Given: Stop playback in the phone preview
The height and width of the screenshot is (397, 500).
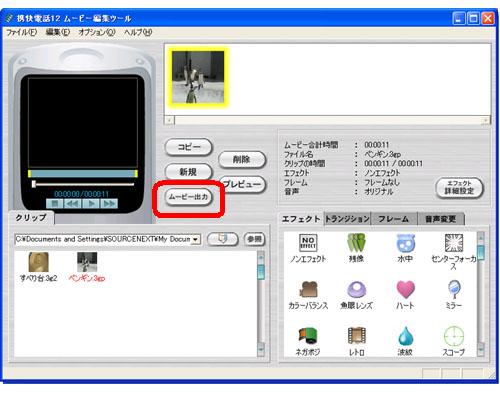Looking at the screenshot, I should tap(55, 203).
